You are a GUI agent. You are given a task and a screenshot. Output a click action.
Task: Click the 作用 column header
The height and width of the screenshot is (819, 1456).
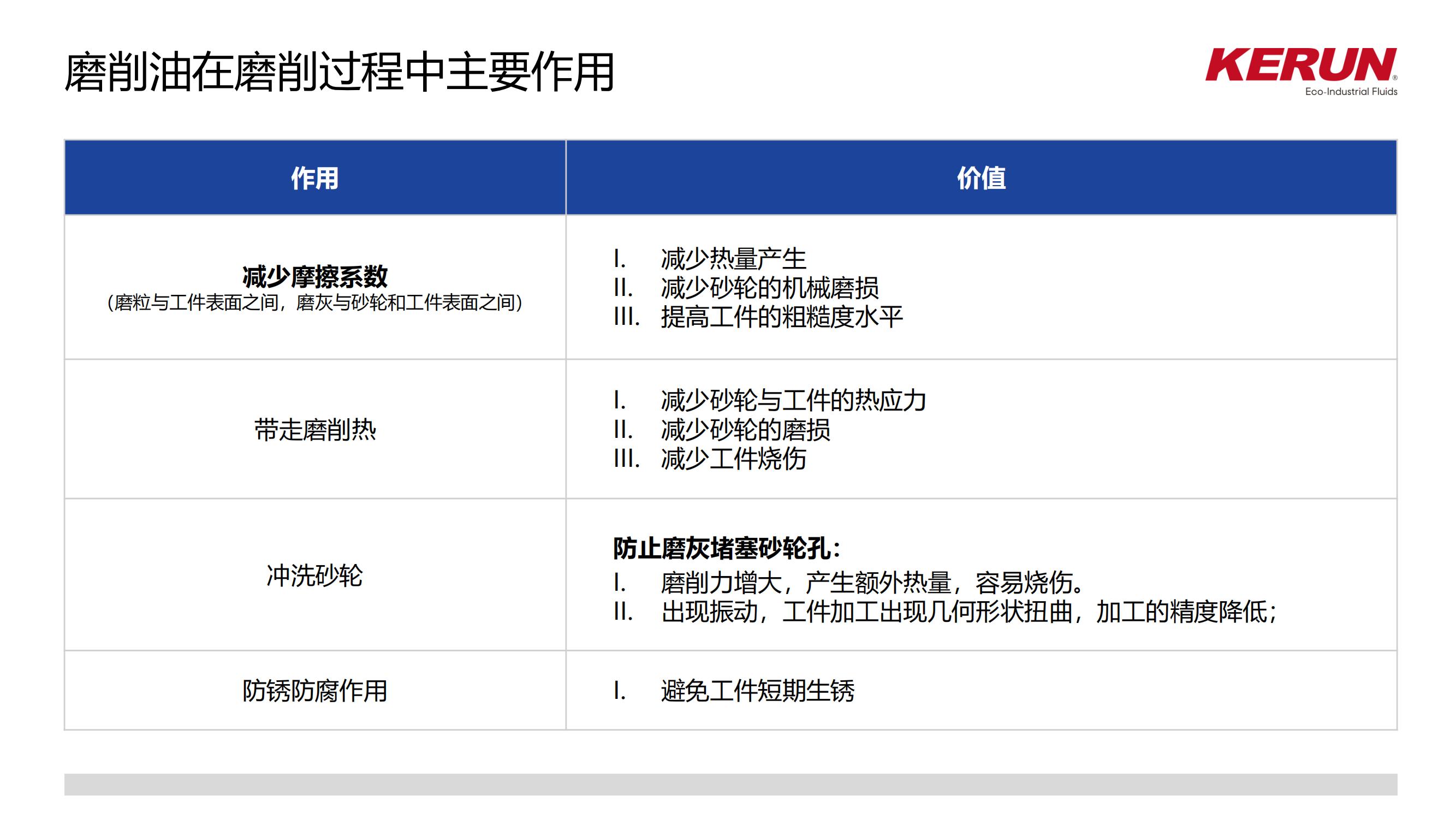(x=315, y=178)
